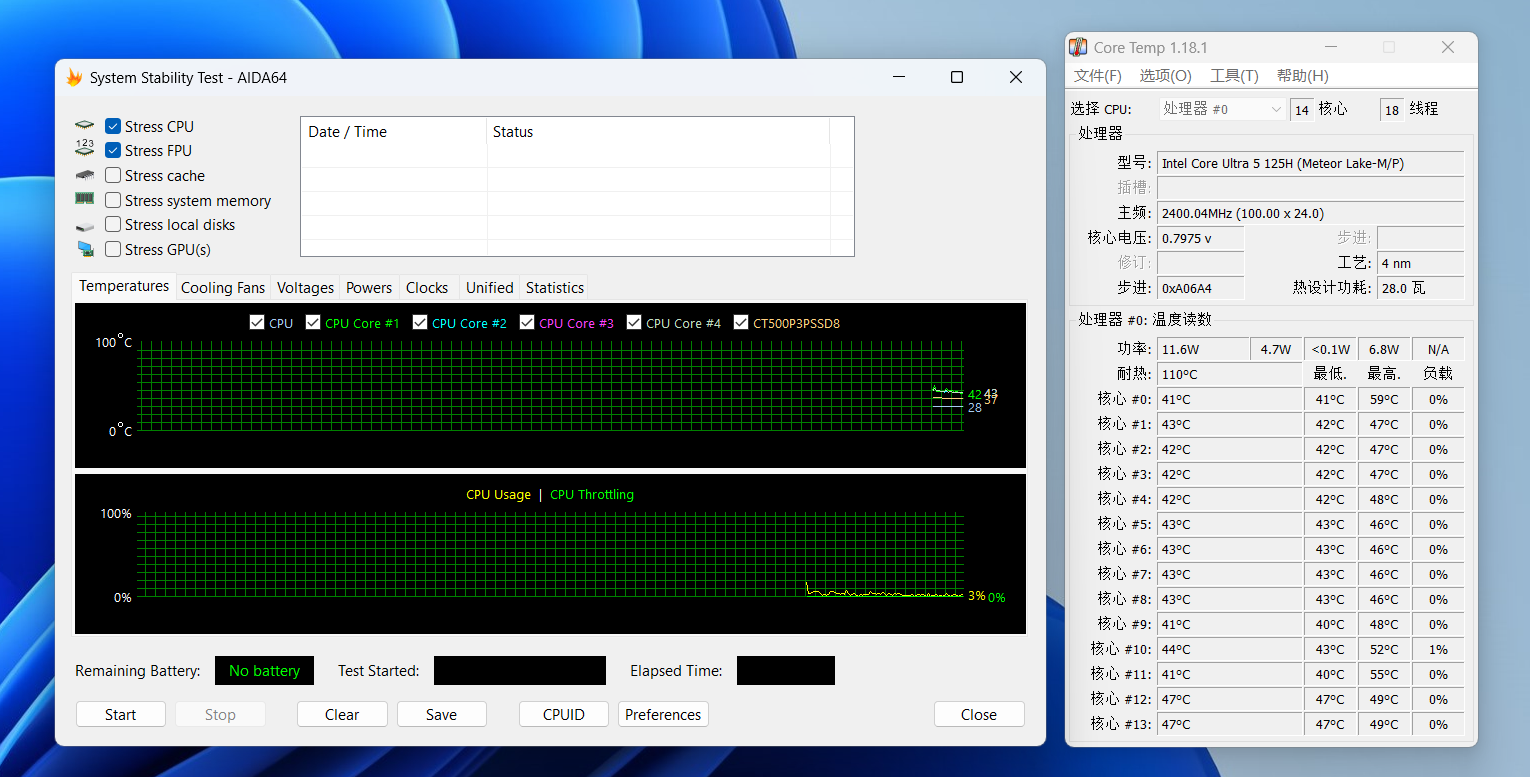This screenshot has width=1530, height=777.
Task: Click the Start button to begin stress test
Action: pyautogui.click(x=121, y=714)
